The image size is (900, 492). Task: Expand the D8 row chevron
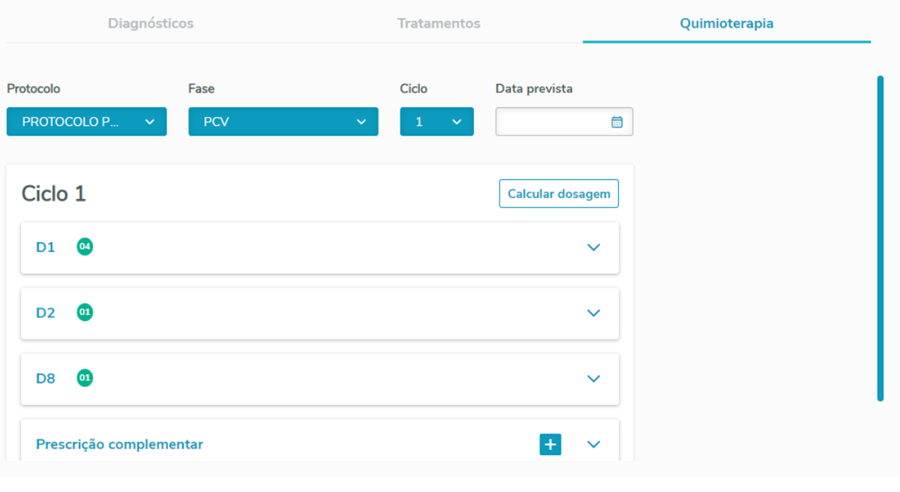pos(593,378)
